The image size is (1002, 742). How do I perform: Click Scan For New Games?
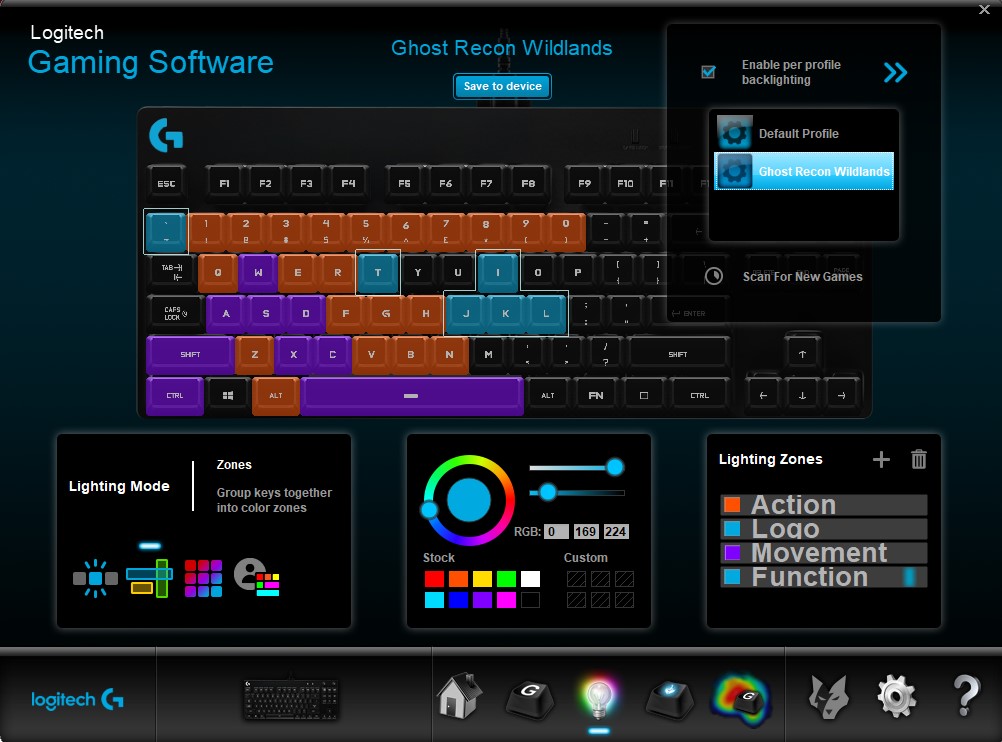[802, 277]
